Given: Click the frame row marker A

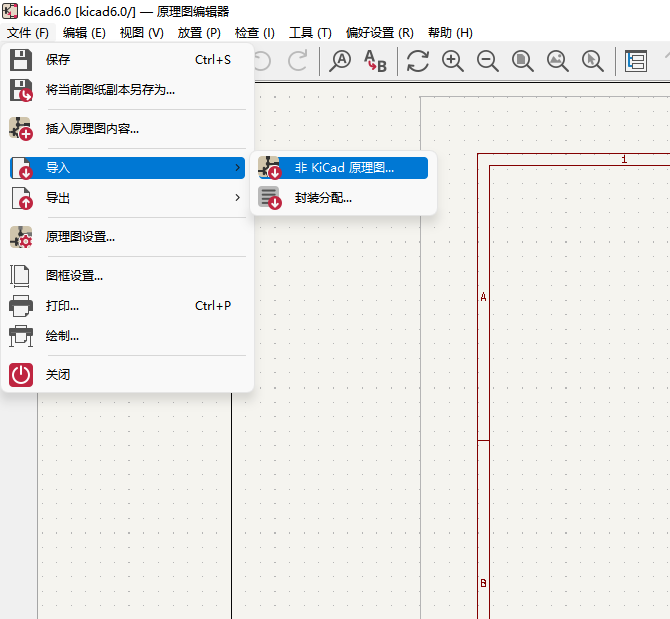Looking at the screenshot, I should (483, 297).
